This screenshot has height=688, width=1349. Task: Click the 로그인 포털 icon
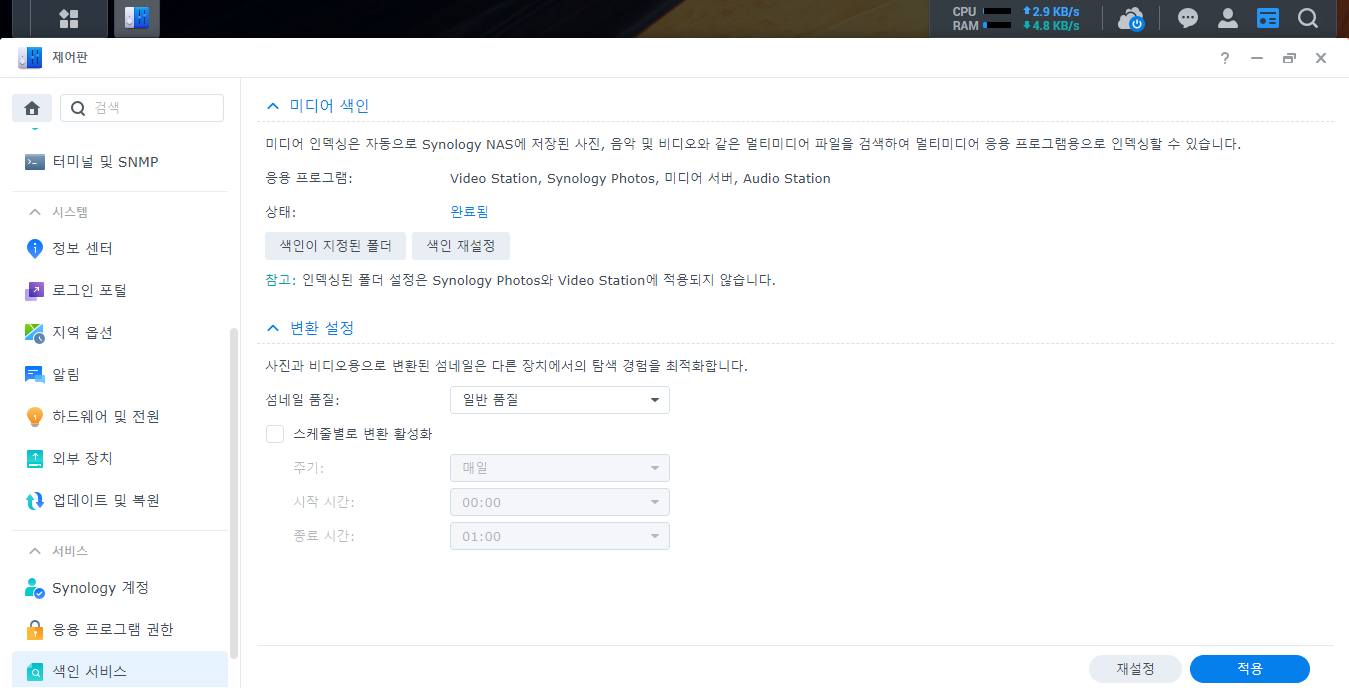[x=35, y=290]
